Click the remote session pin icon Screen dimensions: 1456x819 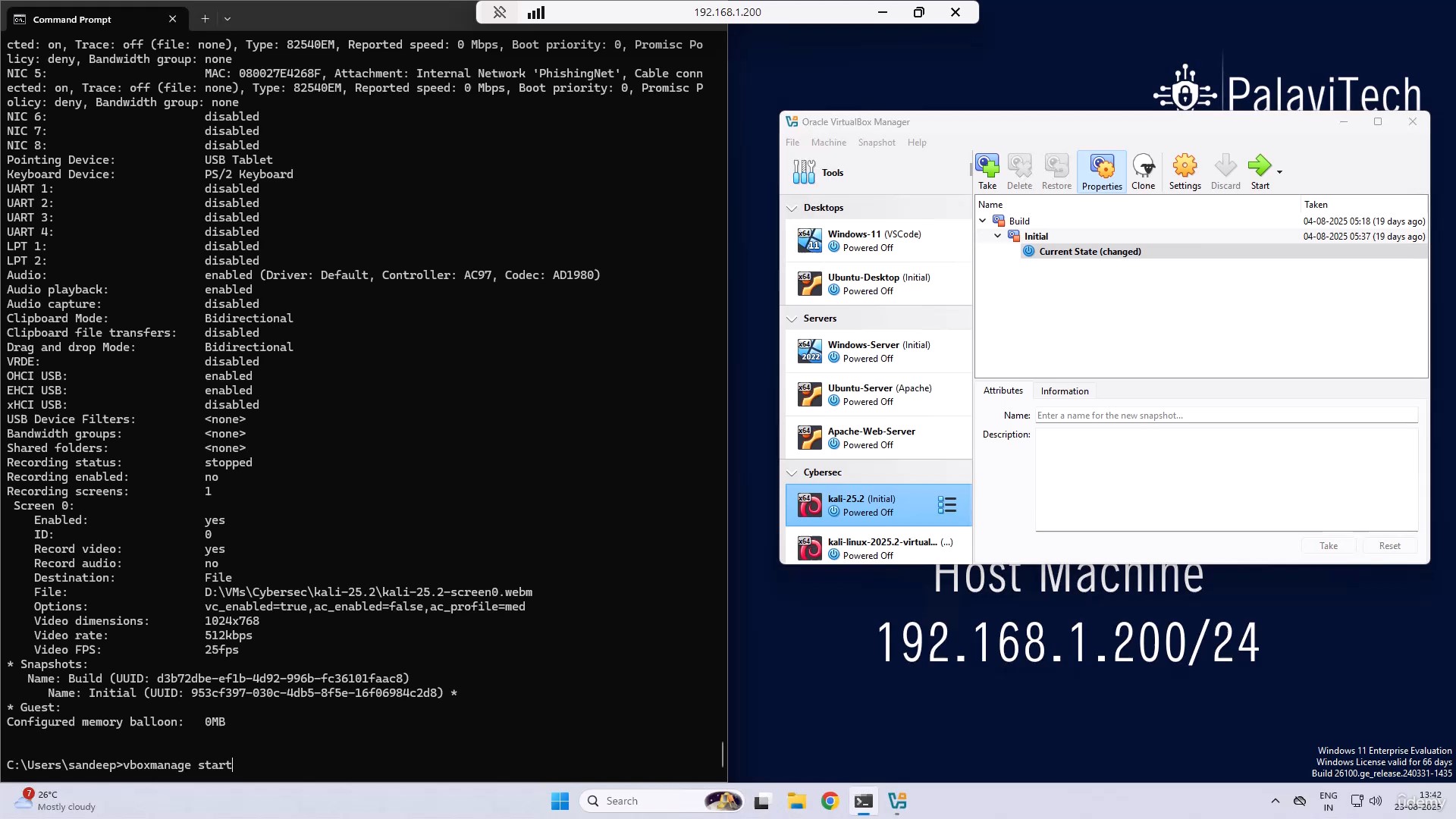click(x=499, y=12)
